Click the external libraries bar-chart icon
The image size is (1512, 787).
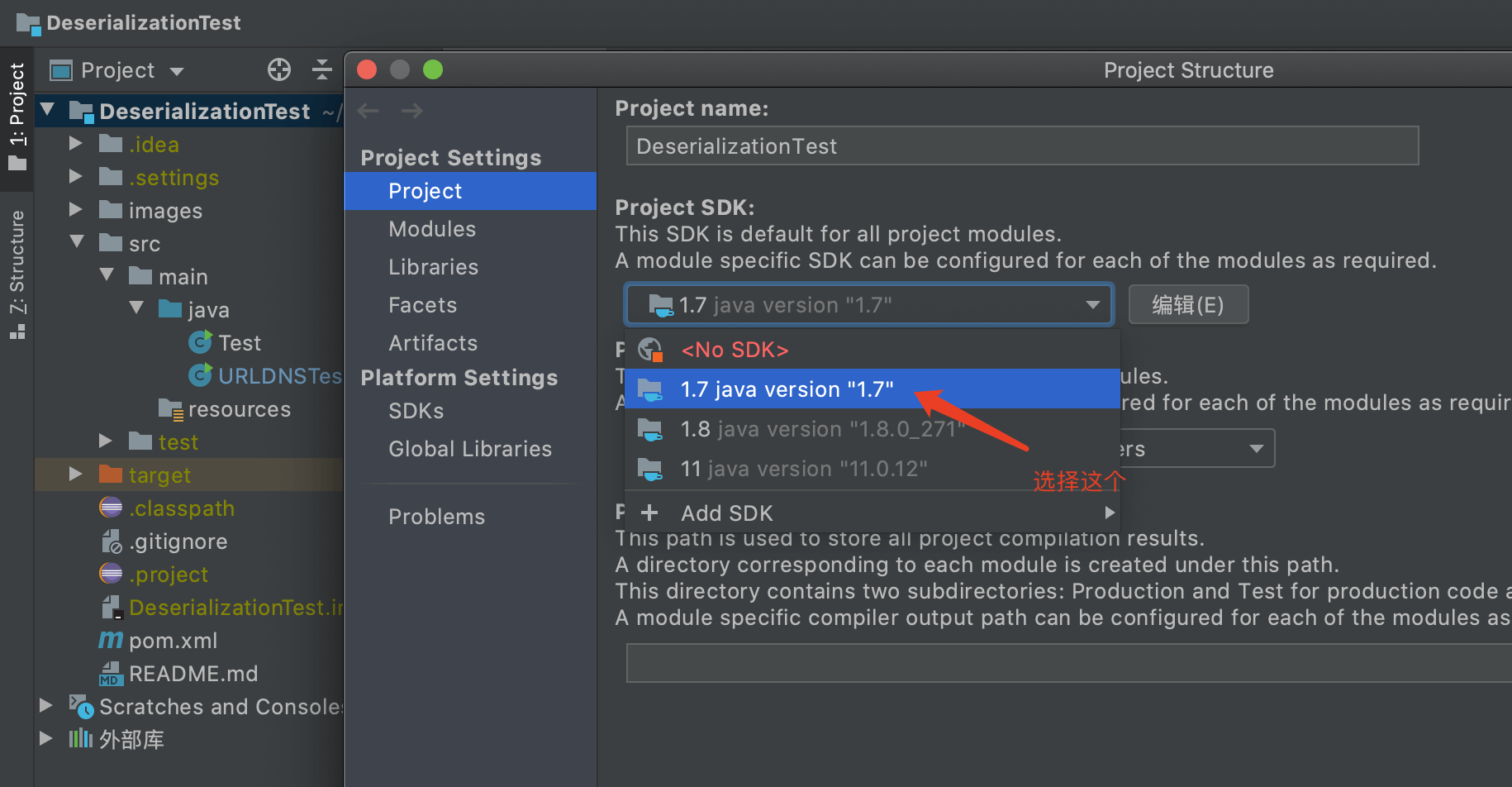point(81,738)
